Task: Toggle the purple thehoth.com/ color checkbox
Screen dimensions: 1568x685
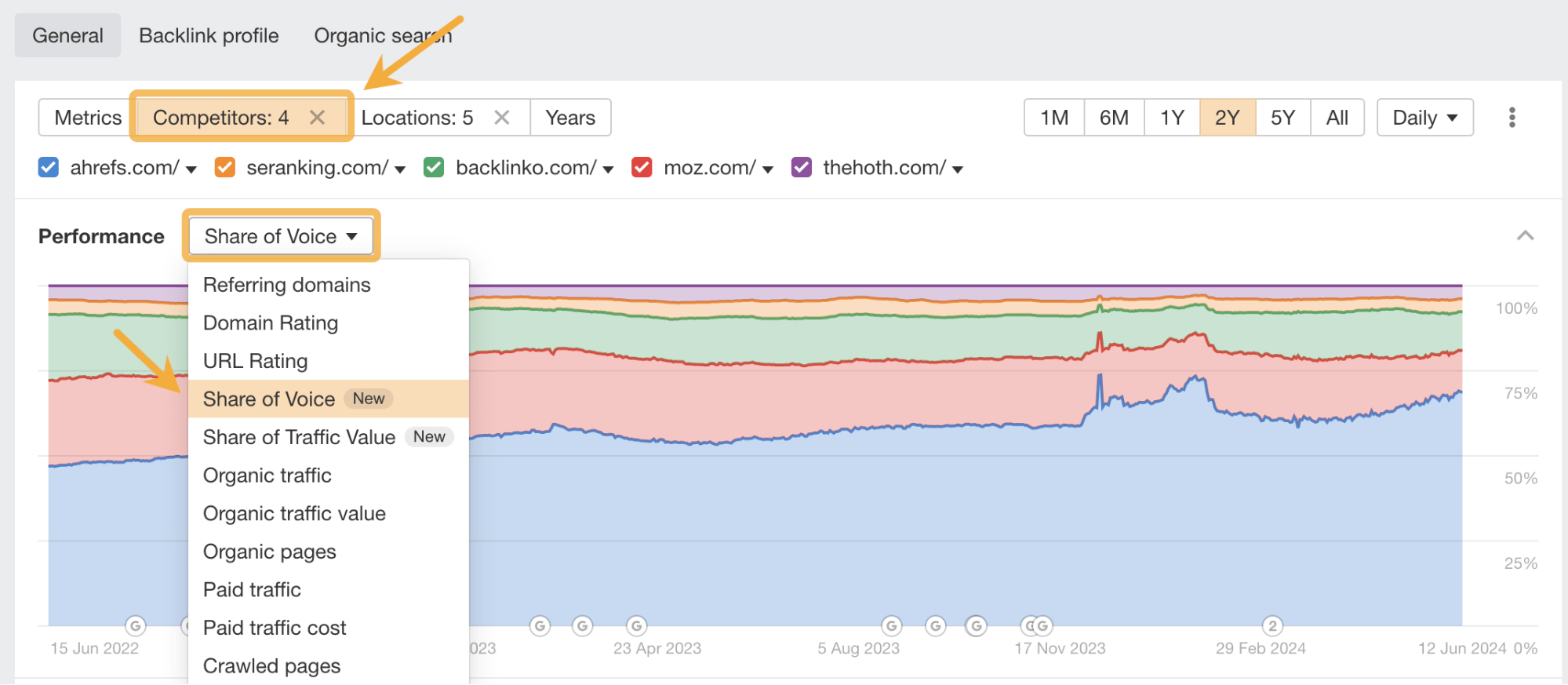Action: pos(802,167)
